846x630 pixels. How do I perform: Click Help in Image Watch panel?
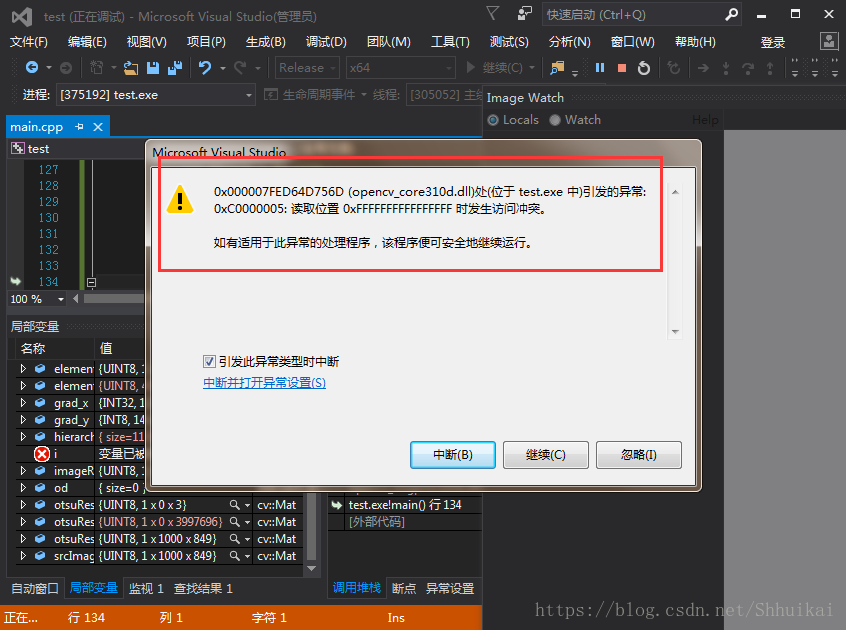click(x=706, y=120)
